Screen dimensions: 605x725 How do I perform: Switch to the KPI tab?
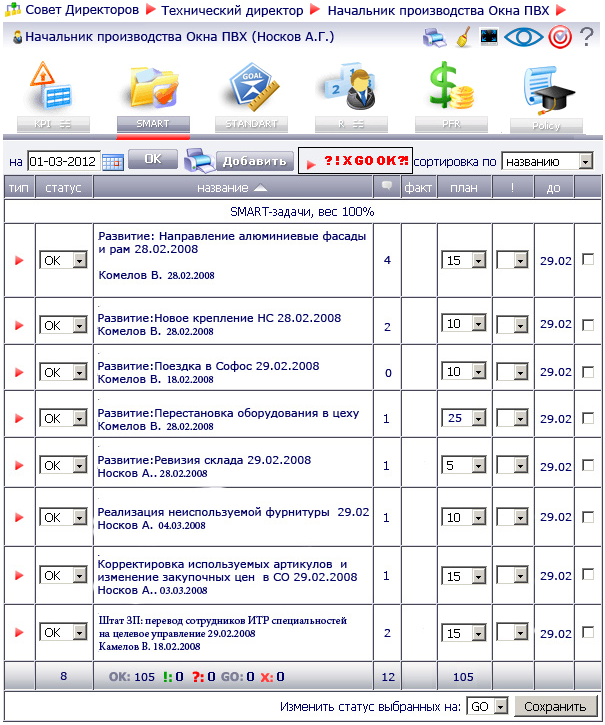(x=53, y=124)
